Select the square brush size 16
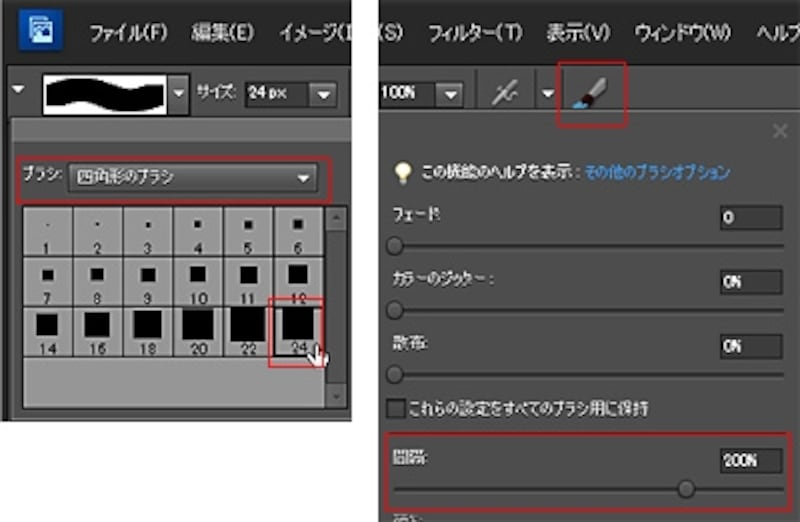This screenshot has width=800, height=522. (x=97, y=332)
